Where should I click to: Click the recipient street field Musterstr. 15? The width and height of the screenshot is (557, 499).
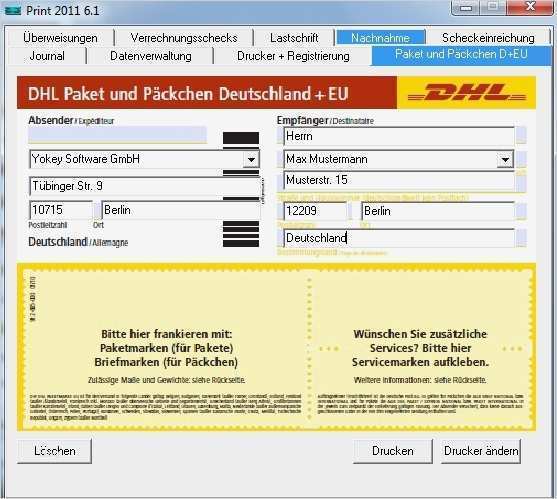pos(399,180)
